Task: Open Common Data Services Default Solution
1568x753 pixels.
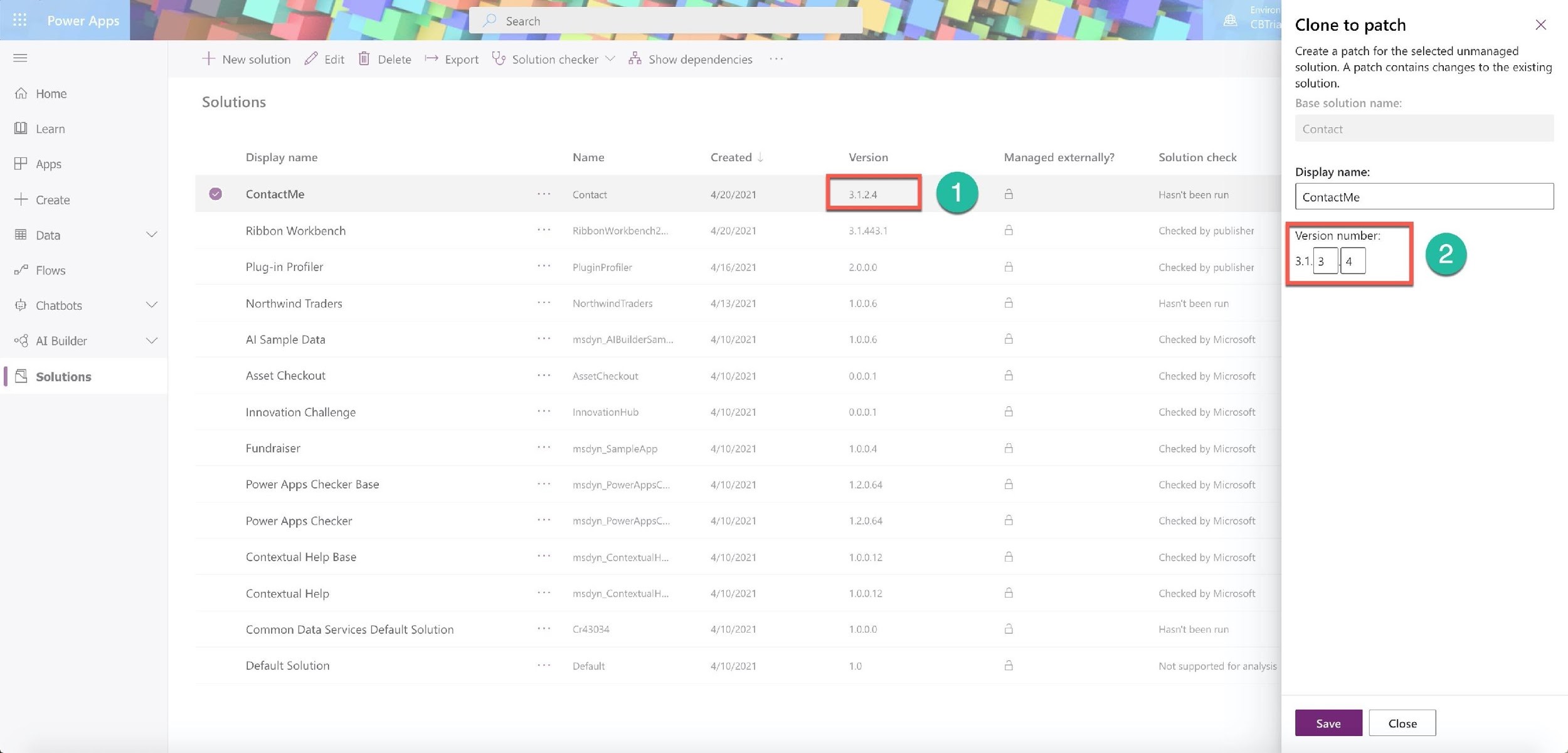Action: click(x=349, y=629)
